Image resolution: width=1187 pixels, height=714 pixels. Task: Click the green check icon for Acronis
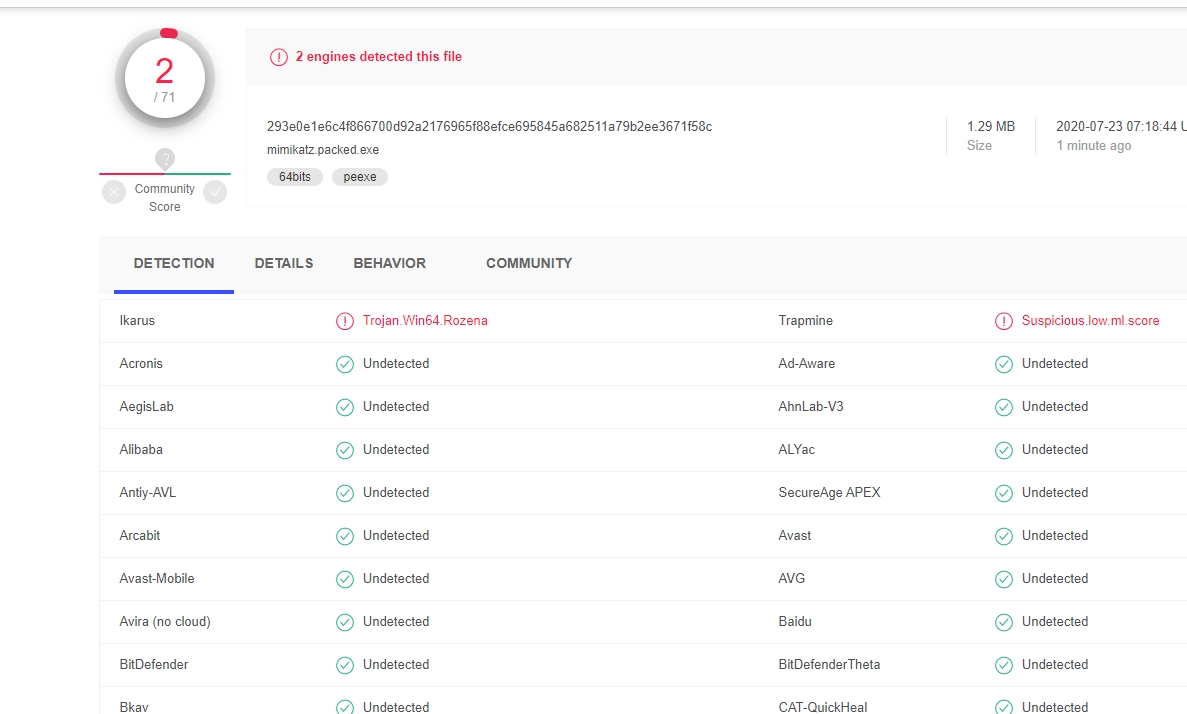tap(345, 364)
